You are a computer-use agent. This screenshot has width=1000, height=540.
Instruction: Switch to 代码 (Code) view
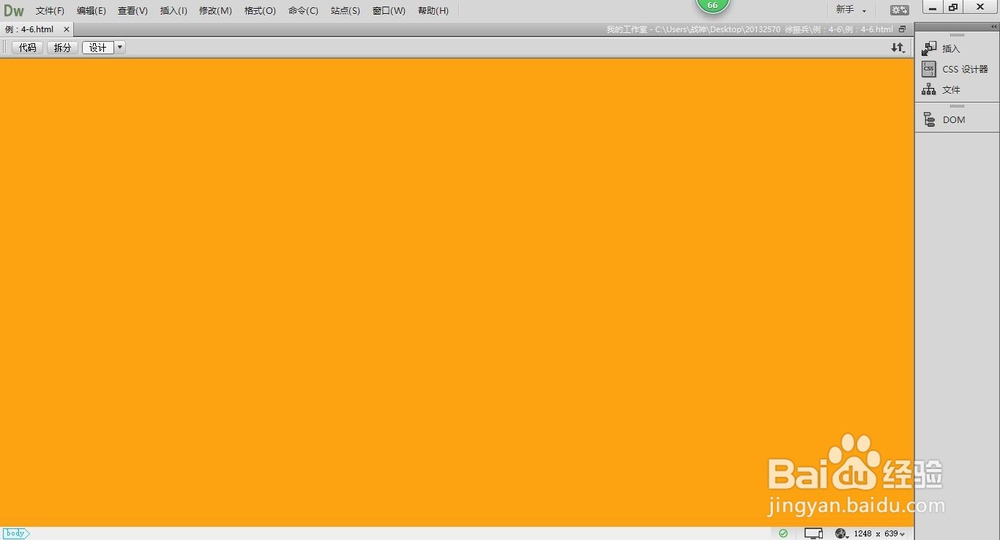tap(27, 47)
